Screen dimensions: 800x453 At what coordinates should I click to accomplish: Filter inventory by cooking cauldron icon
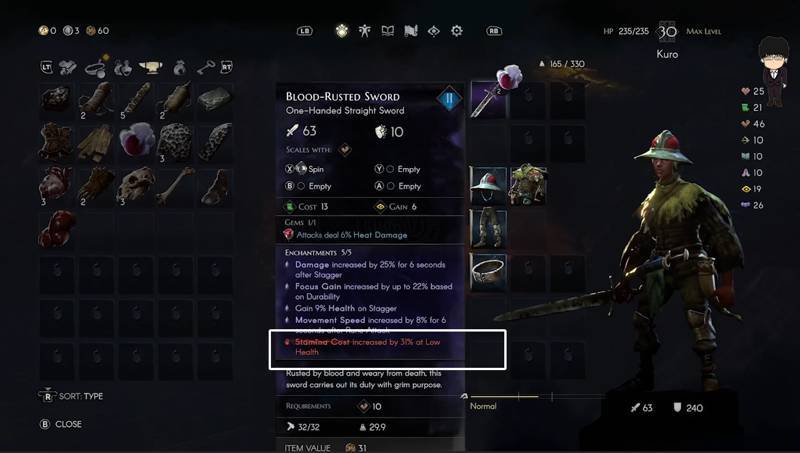point(151,67)
